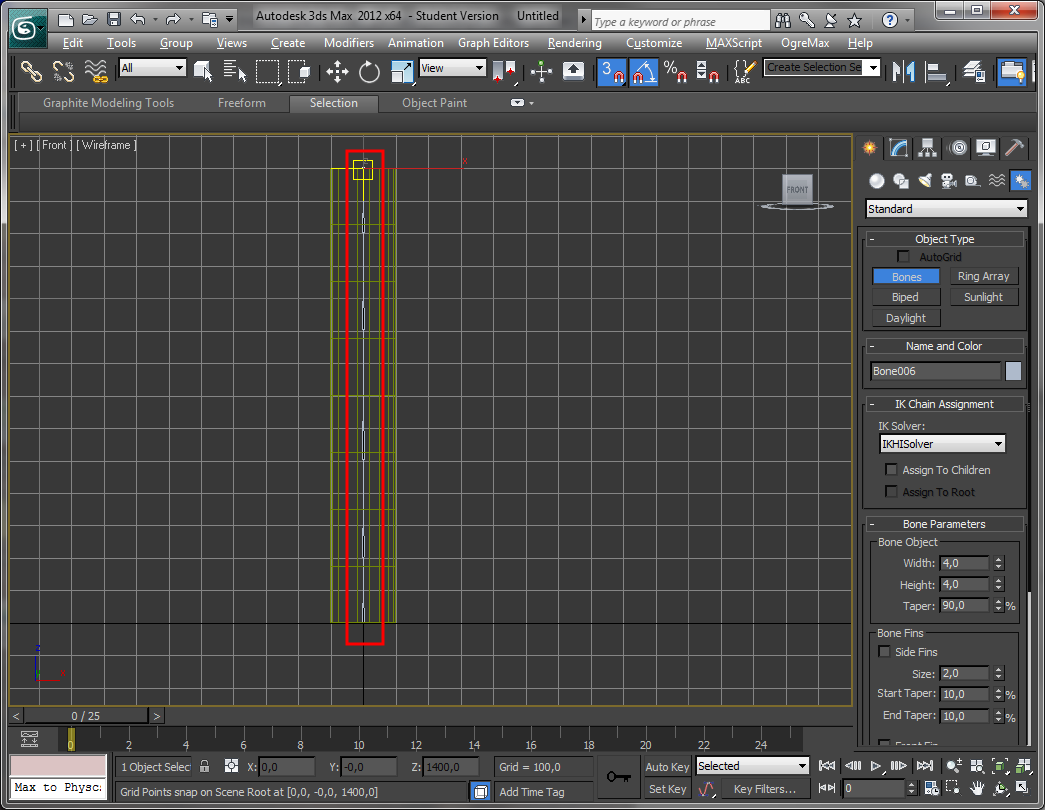1045x810 pixels.
Task: Click the Sunlight creation button
Action: click(984, 296)
